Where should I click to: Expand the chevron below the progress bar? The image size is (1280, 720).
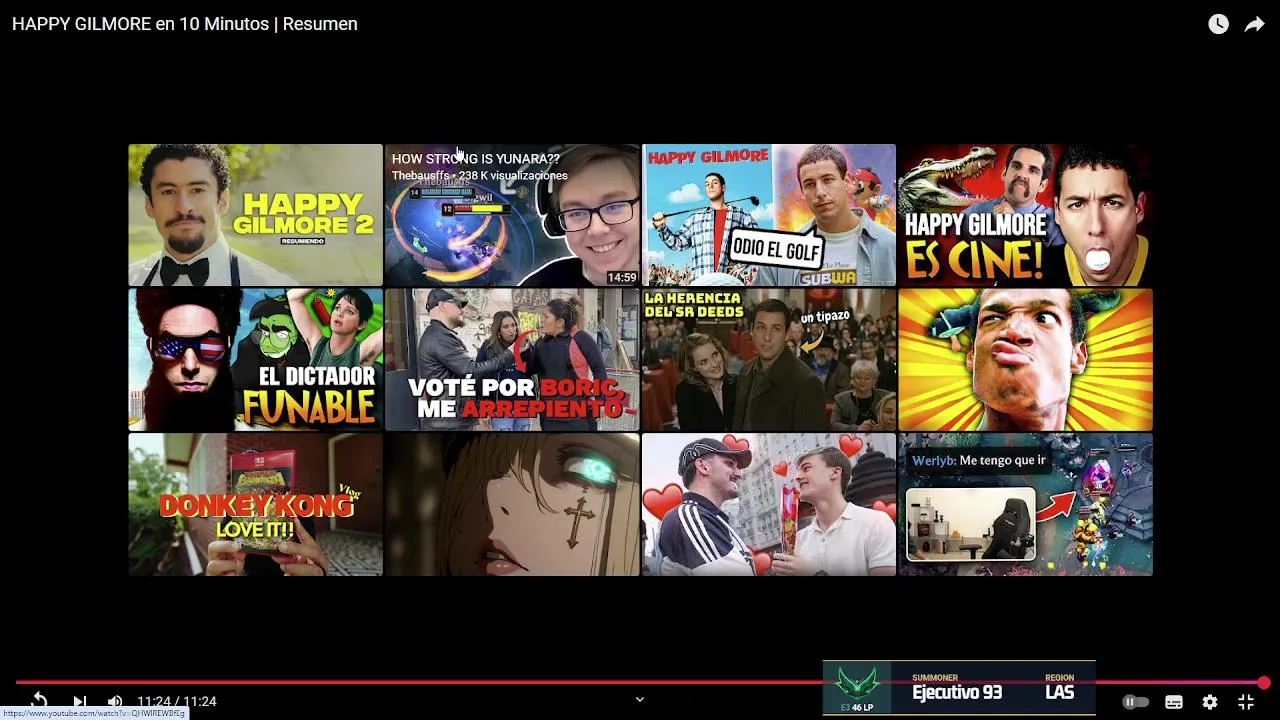point(640,700)
